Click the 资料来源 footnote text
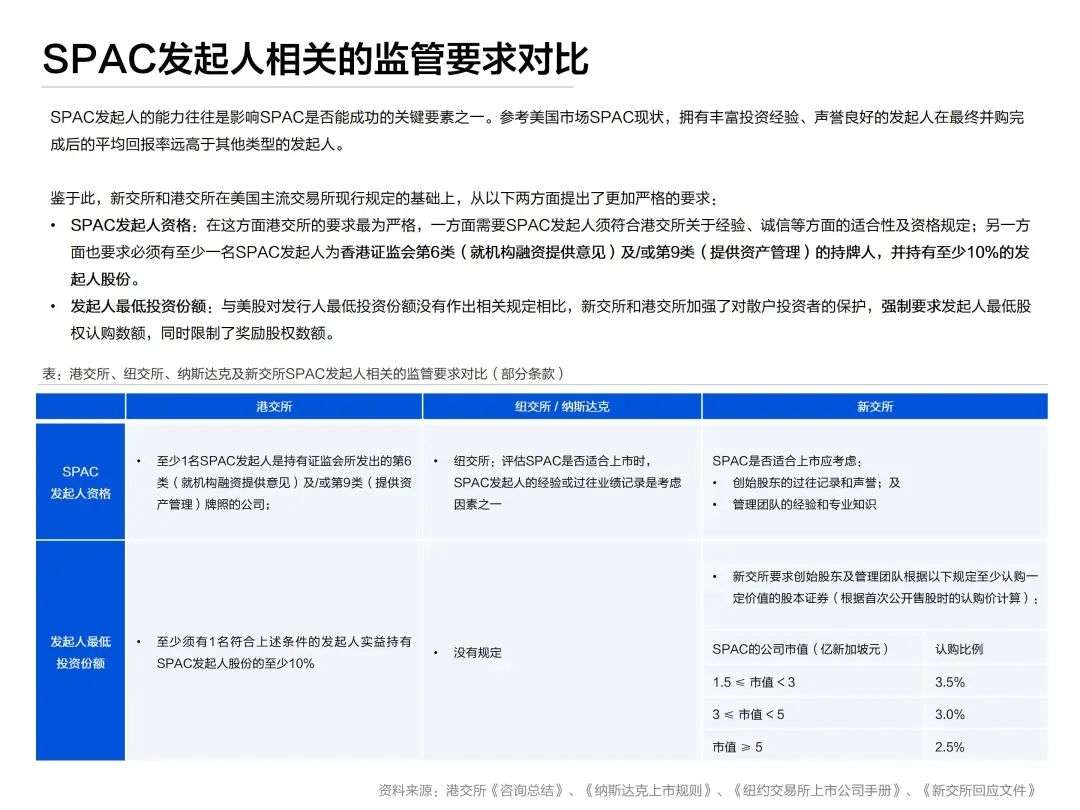The height and width of the screenshot is (810, 1080). pos(707,790)
